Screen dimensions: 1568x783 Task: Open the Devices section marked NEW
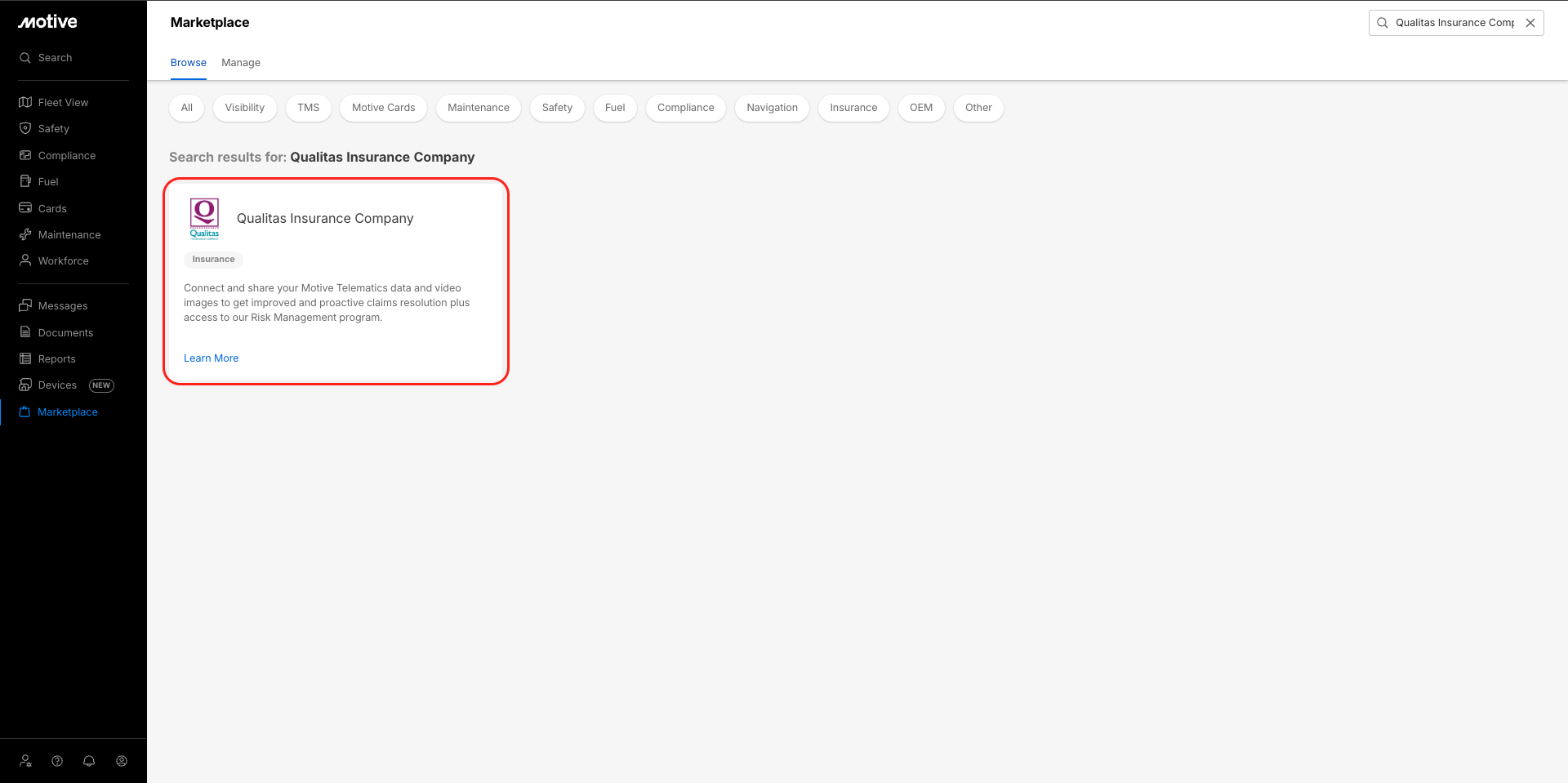[57, 385]
